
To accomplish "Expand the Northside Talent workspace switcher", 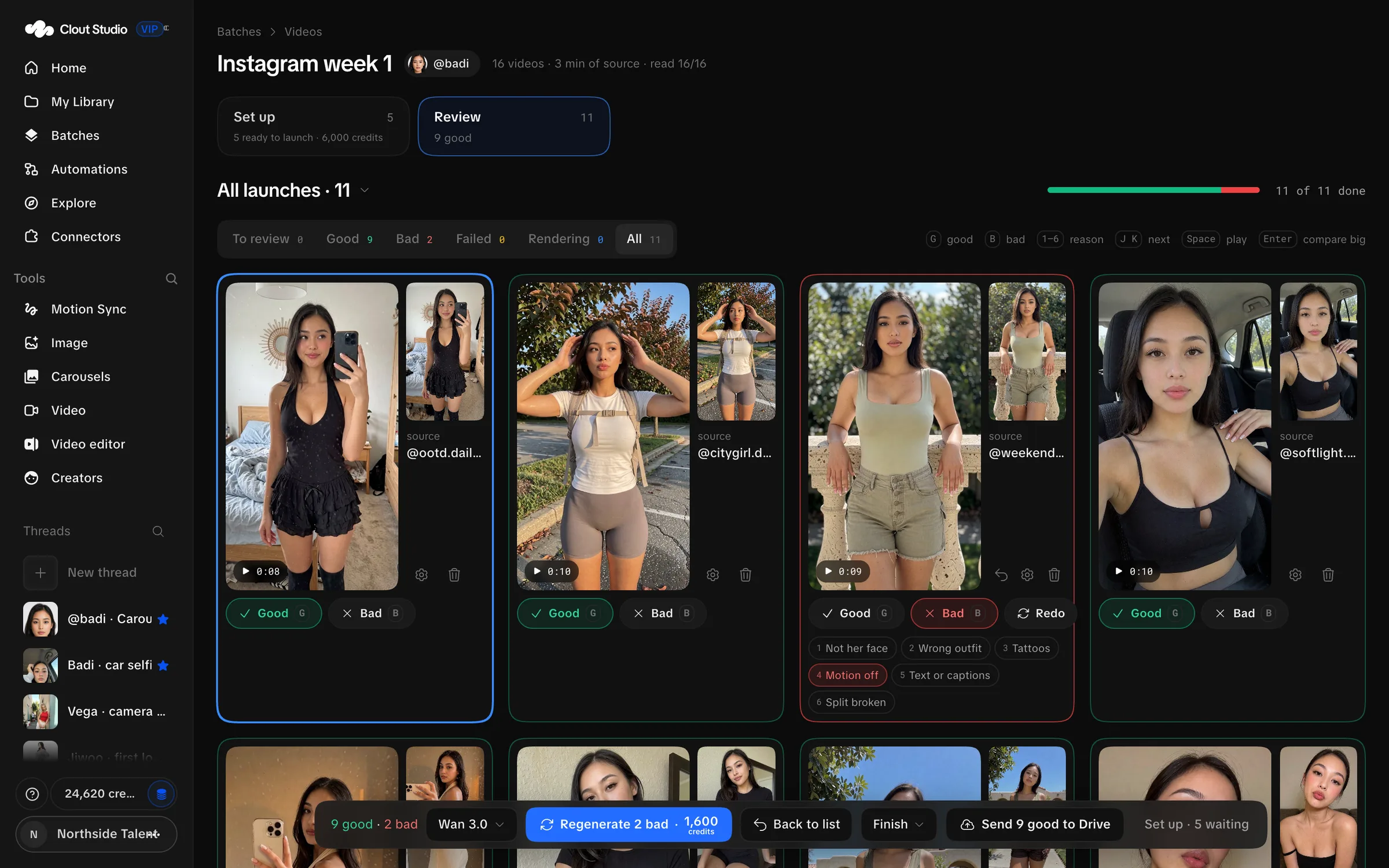I will pyautogui.click(x=96, y=834).
